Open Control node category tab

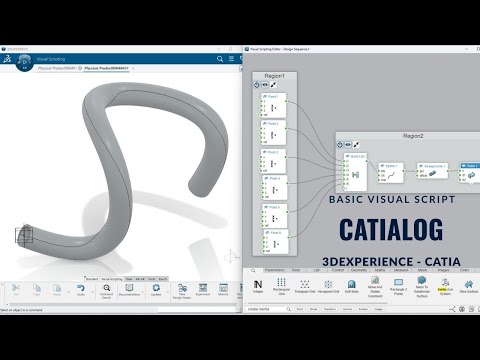coord(338,270)
